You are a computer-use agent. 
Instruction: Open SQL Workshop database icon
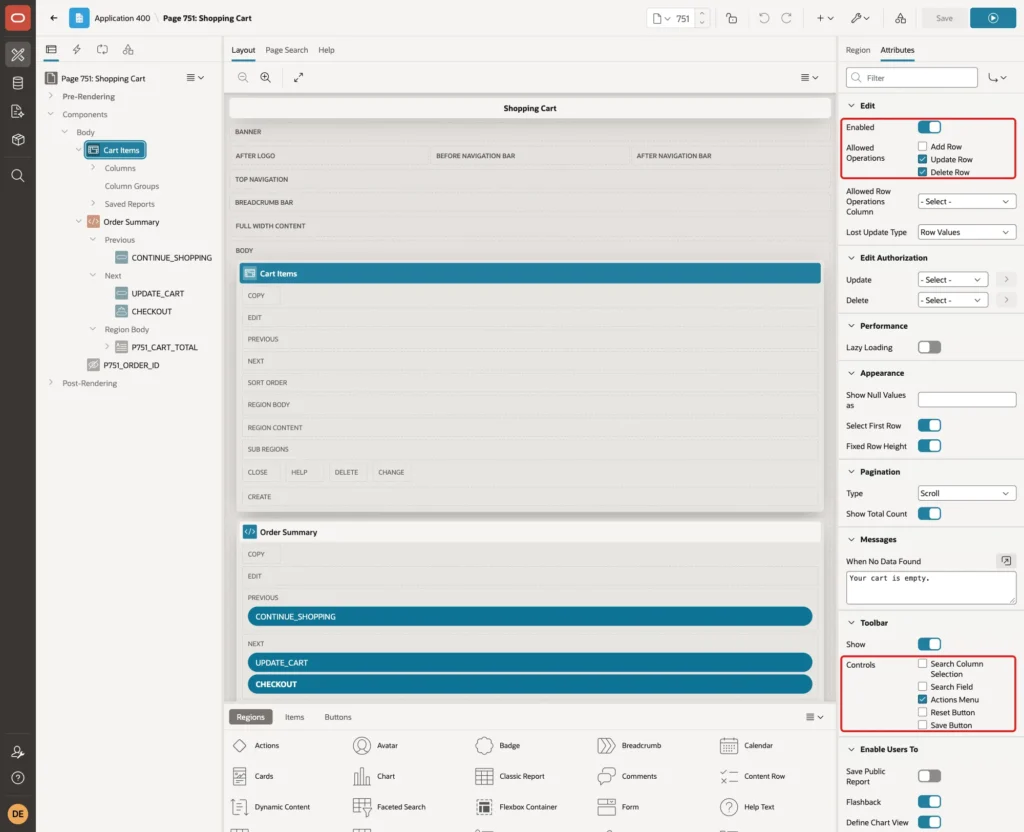[18, 83]
